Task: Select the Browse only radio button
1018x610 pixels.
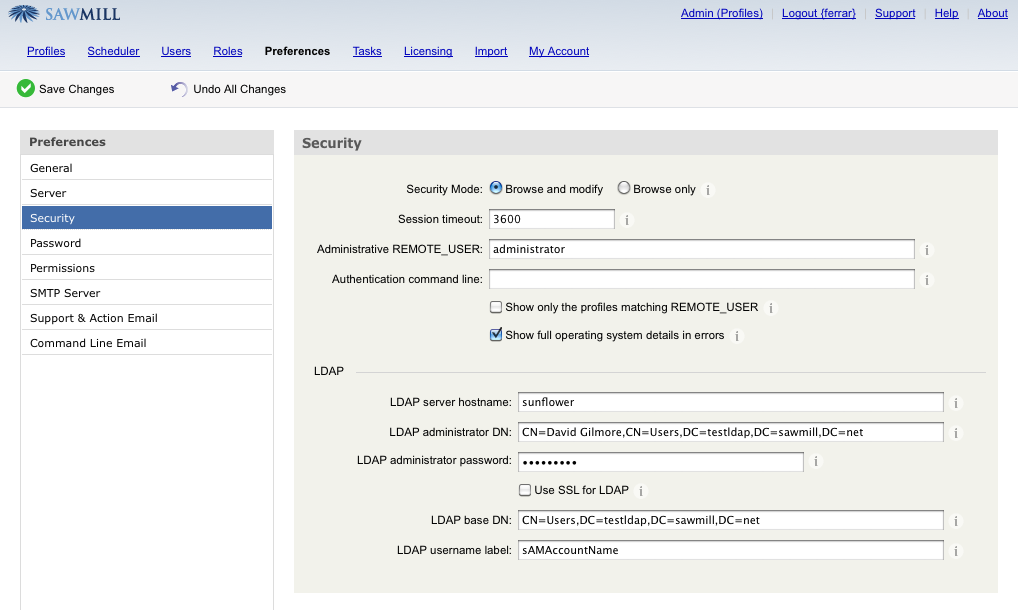Action: point(624,188)
